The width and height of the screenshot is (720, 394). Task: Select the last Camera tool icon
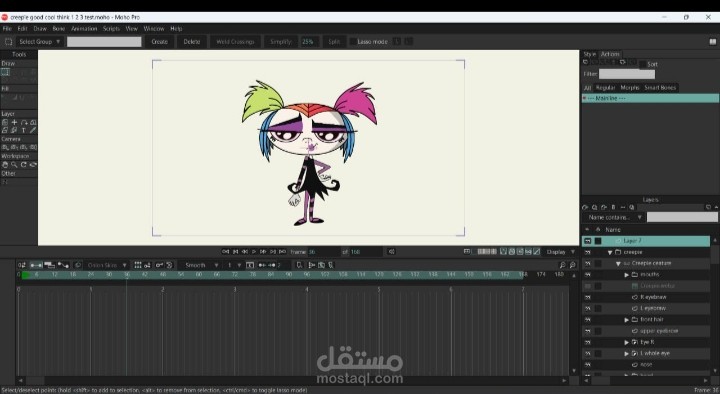pyautogui.click(x=33, y=147)
